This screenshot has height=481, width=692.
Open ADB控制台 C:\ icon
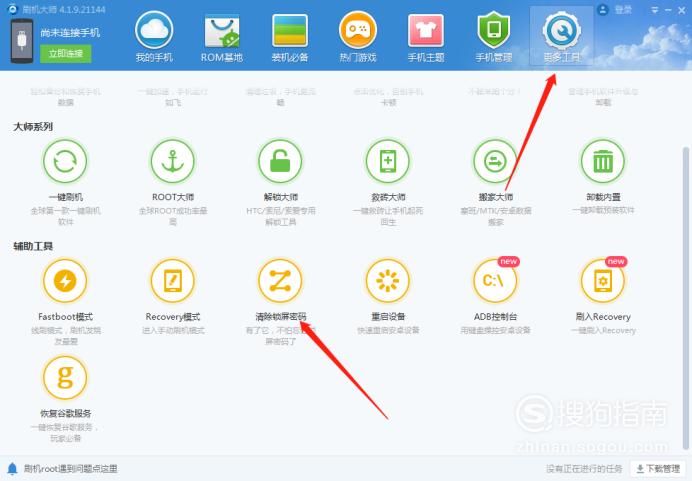tap(495, 281)
